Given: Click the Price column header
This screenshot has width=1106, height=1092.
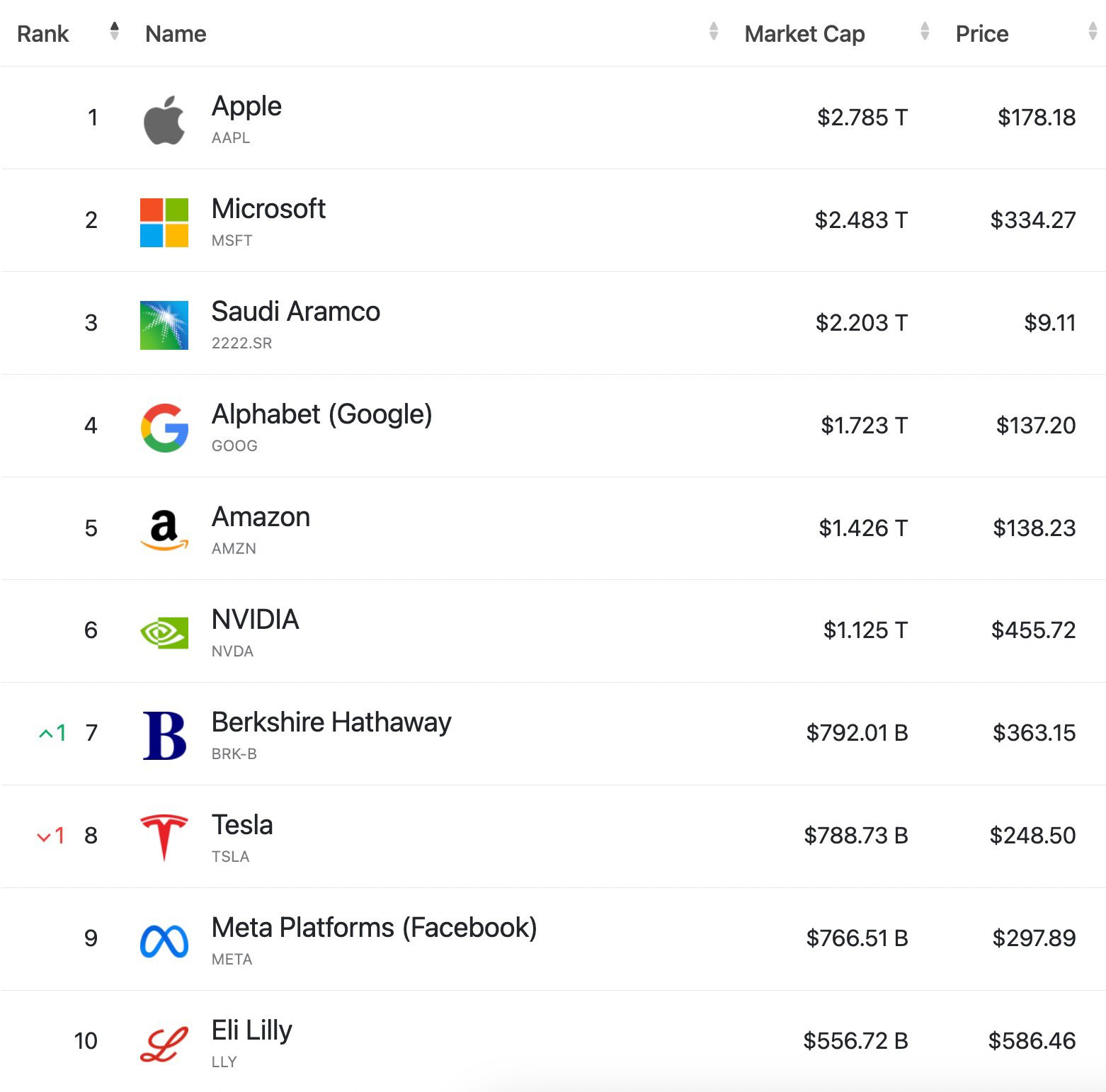Looking at the screenshot, I should (x=982, y=33).
